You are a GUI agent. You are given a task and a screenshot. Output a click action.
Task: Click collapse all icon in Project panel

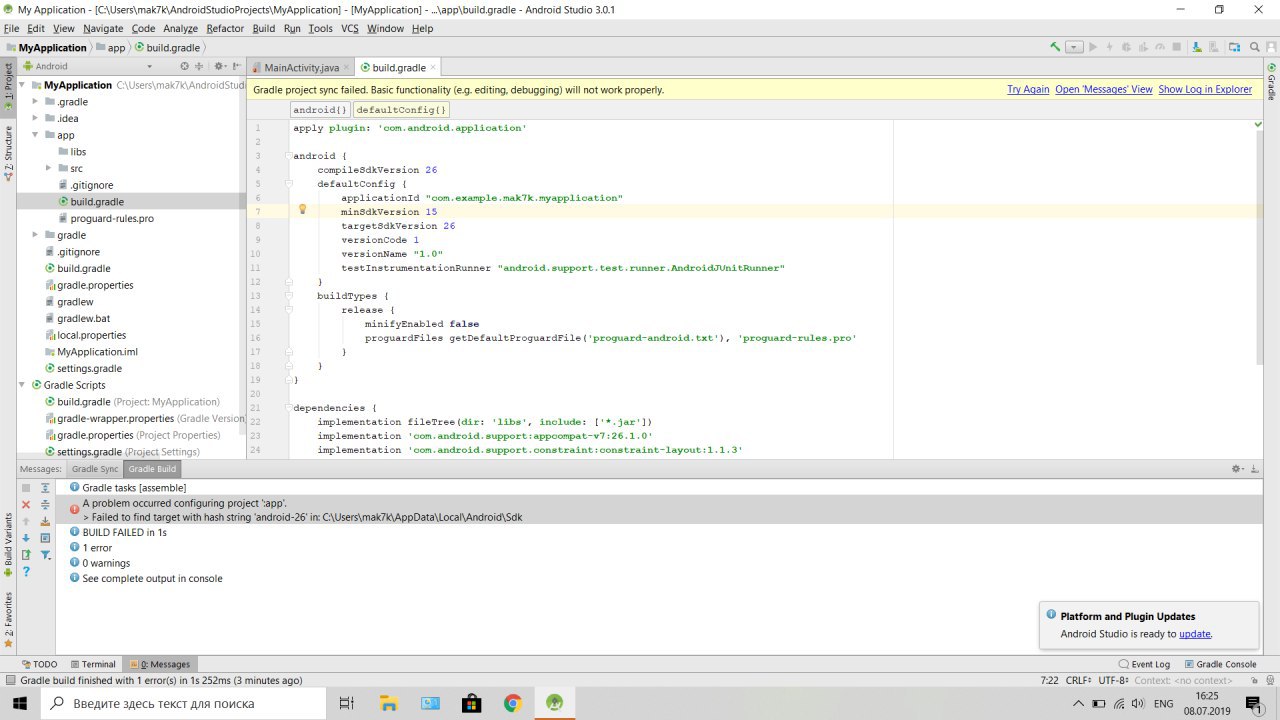pos(199,66)
